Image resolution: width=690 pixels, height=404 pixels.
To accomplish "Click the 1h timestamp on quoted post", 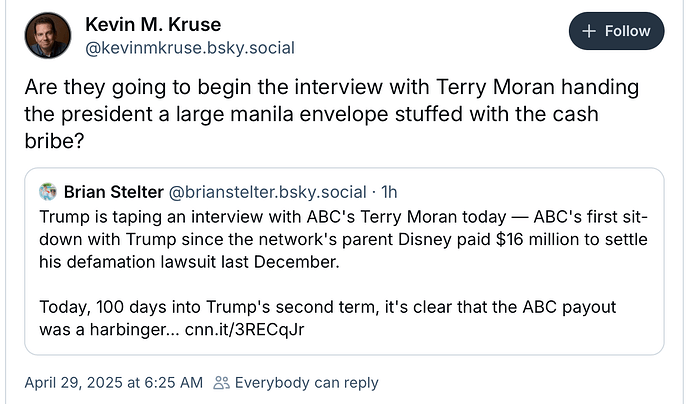I will 389,192.
